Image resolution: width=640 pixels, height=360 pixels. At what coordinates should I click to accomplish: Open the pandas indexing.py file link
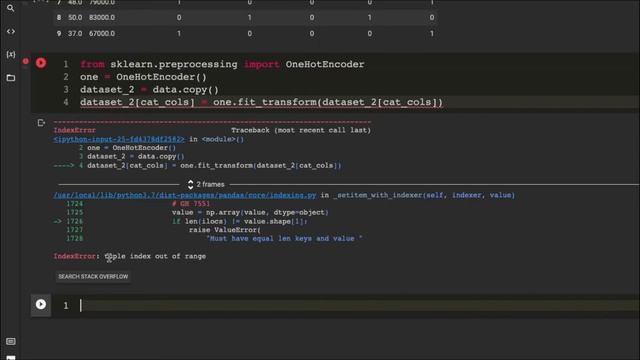[184, 195]
